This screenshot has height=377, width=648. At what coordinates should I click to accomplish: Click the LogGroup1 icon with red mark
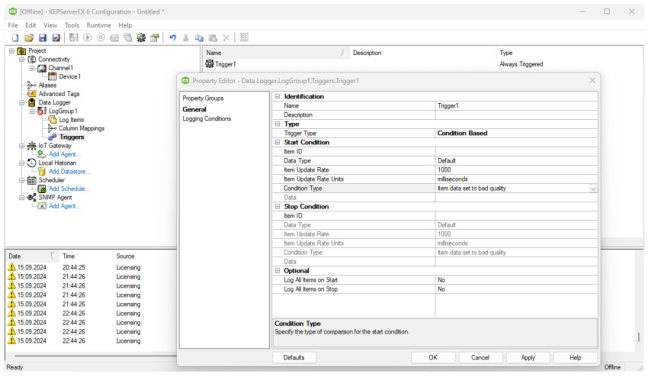point(42,111)
